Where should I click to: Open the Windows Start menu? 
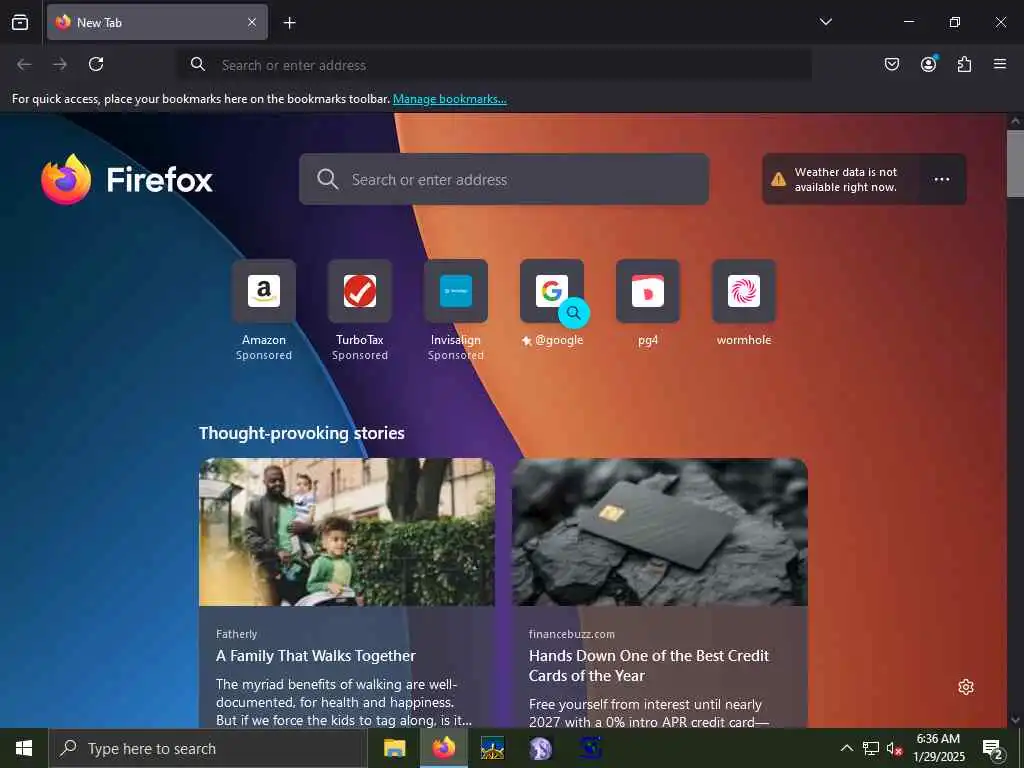pos(24,748)
